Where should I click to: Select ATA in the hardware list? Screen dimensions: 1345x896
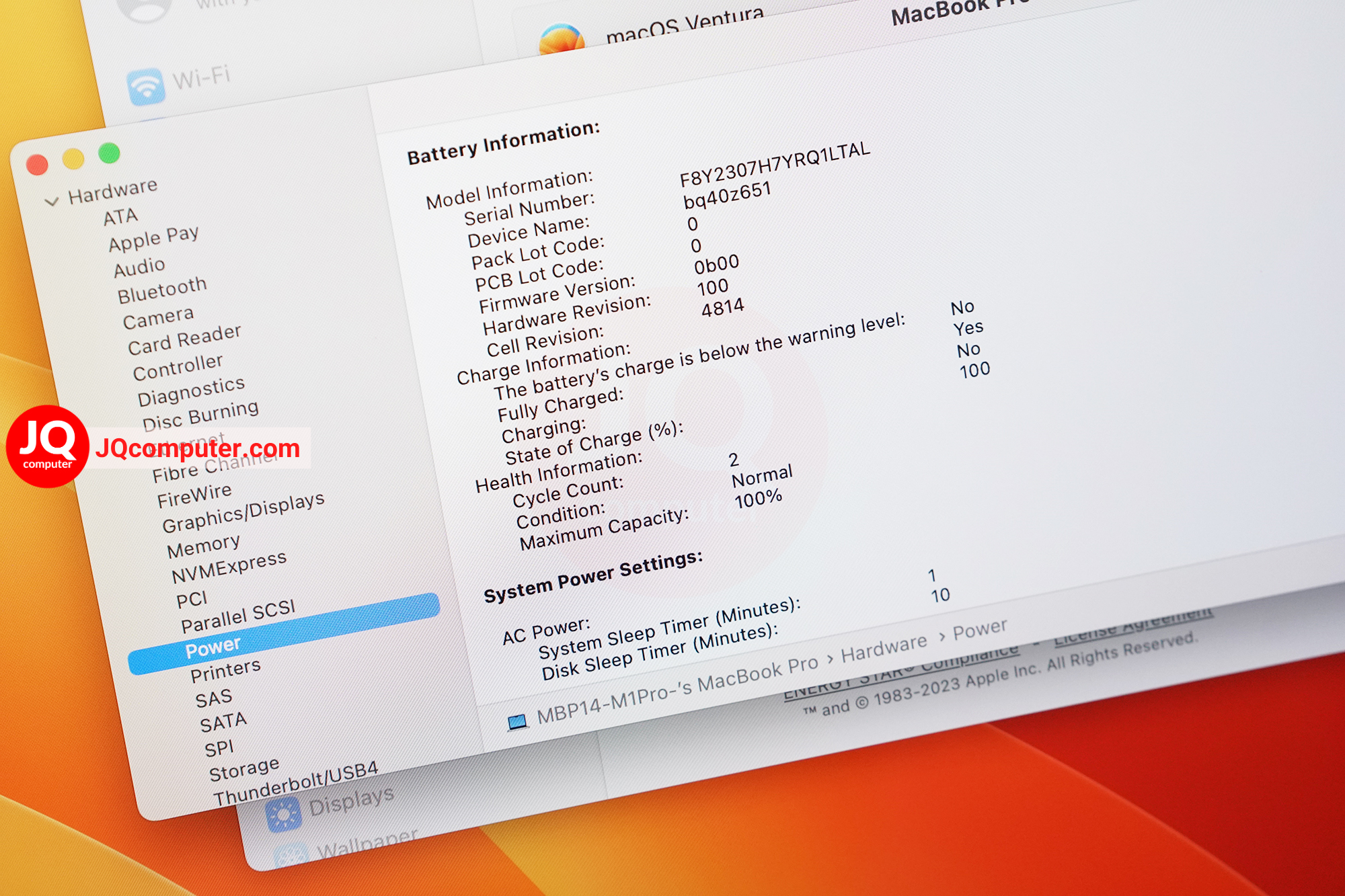120,217
